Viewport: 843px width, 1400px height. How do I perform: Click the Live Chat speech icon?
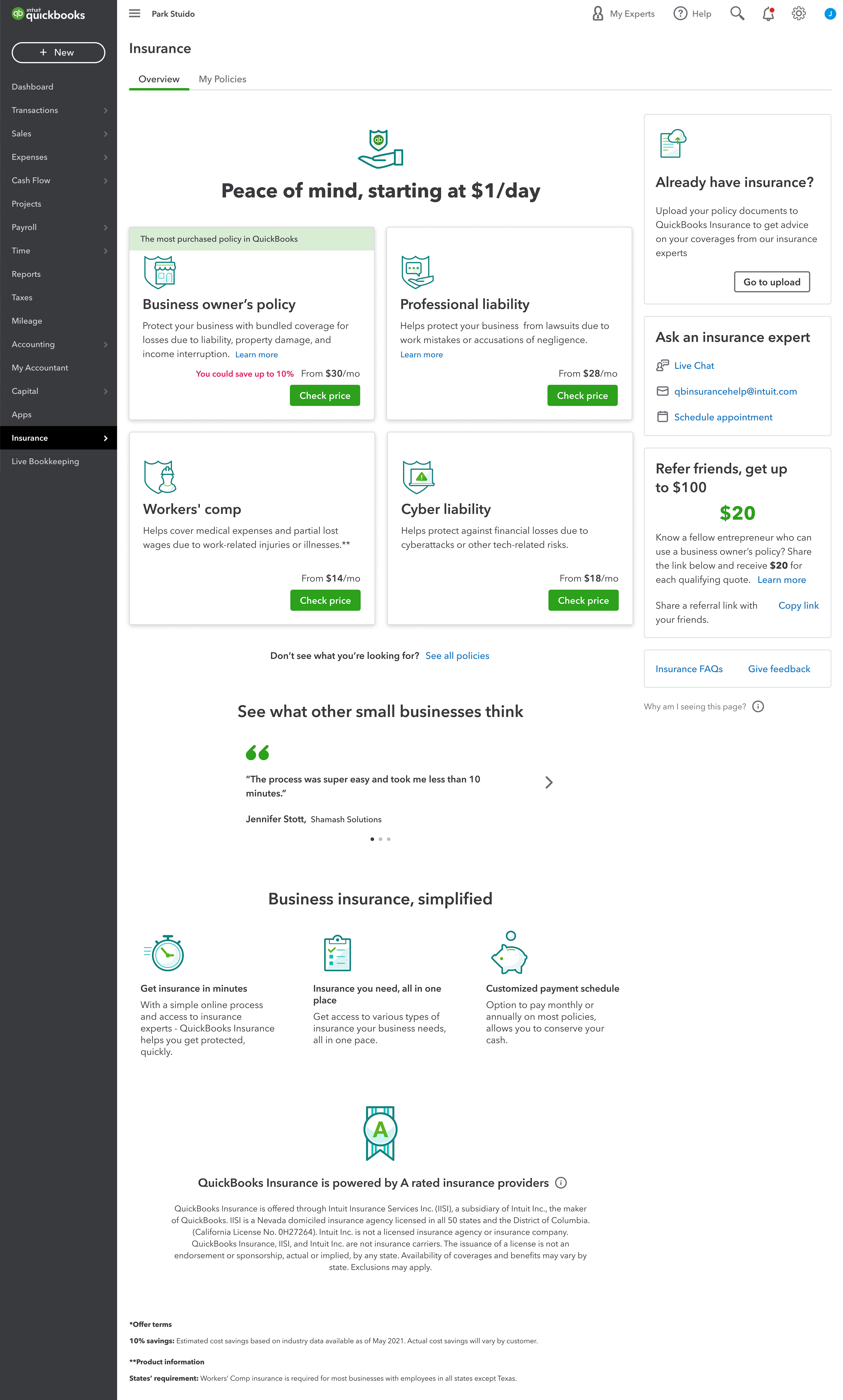coord(662,366)
